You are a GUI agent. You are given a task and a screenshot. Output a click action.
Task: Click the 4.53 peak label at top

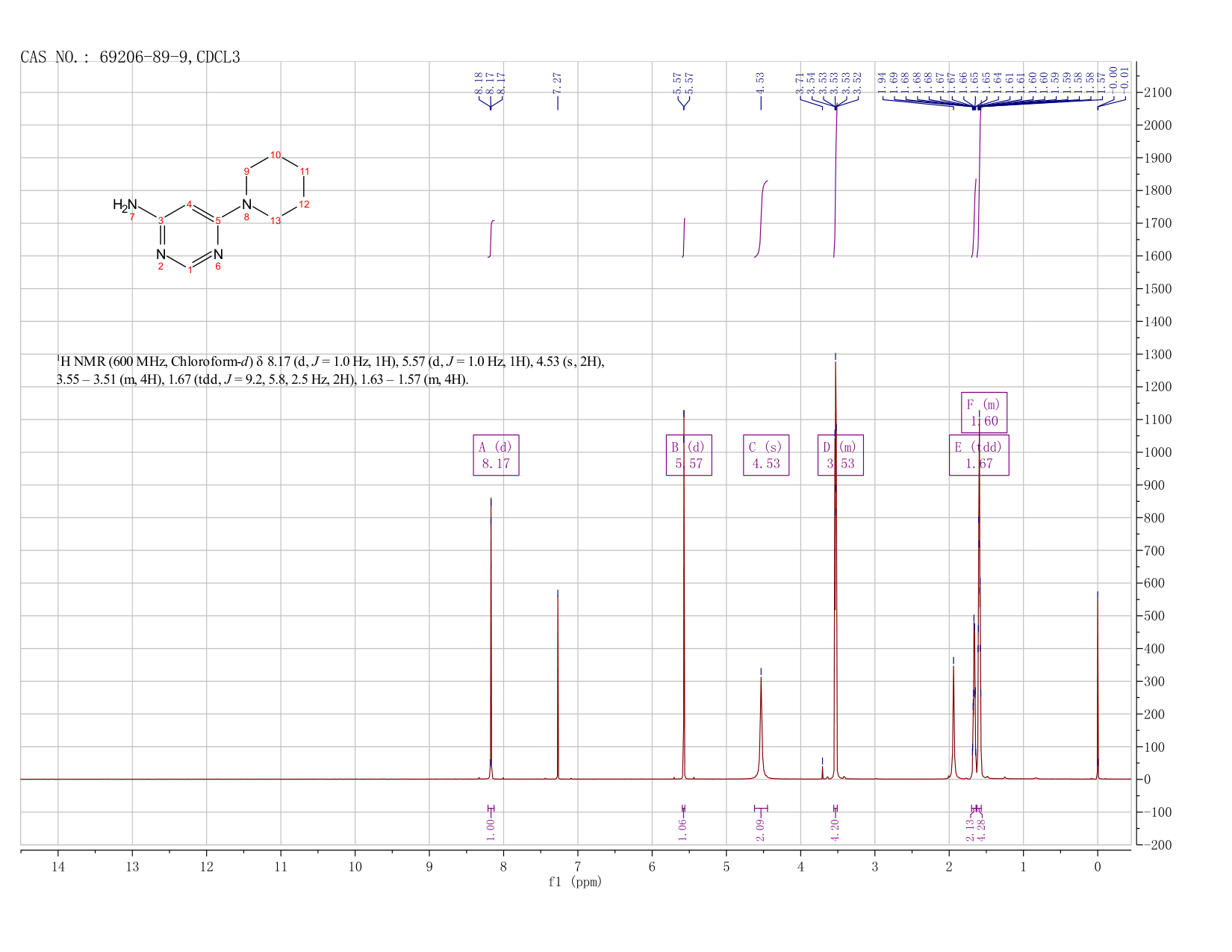760,82
